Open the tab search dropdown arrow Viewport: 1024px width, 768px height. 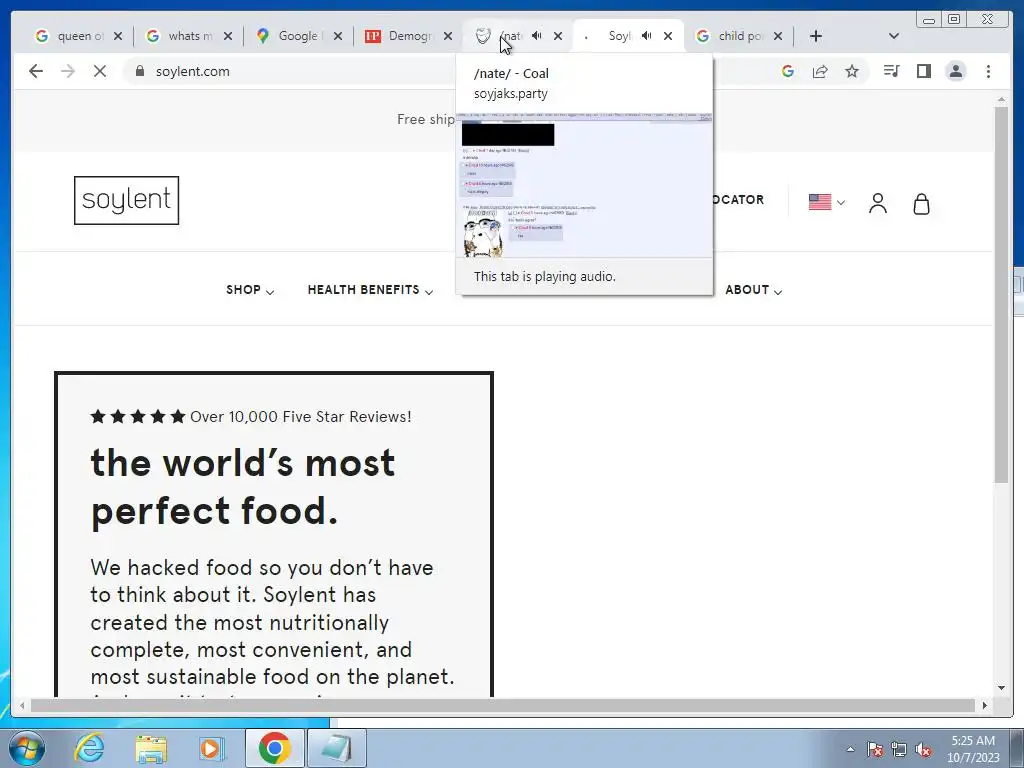coord(893,36)
